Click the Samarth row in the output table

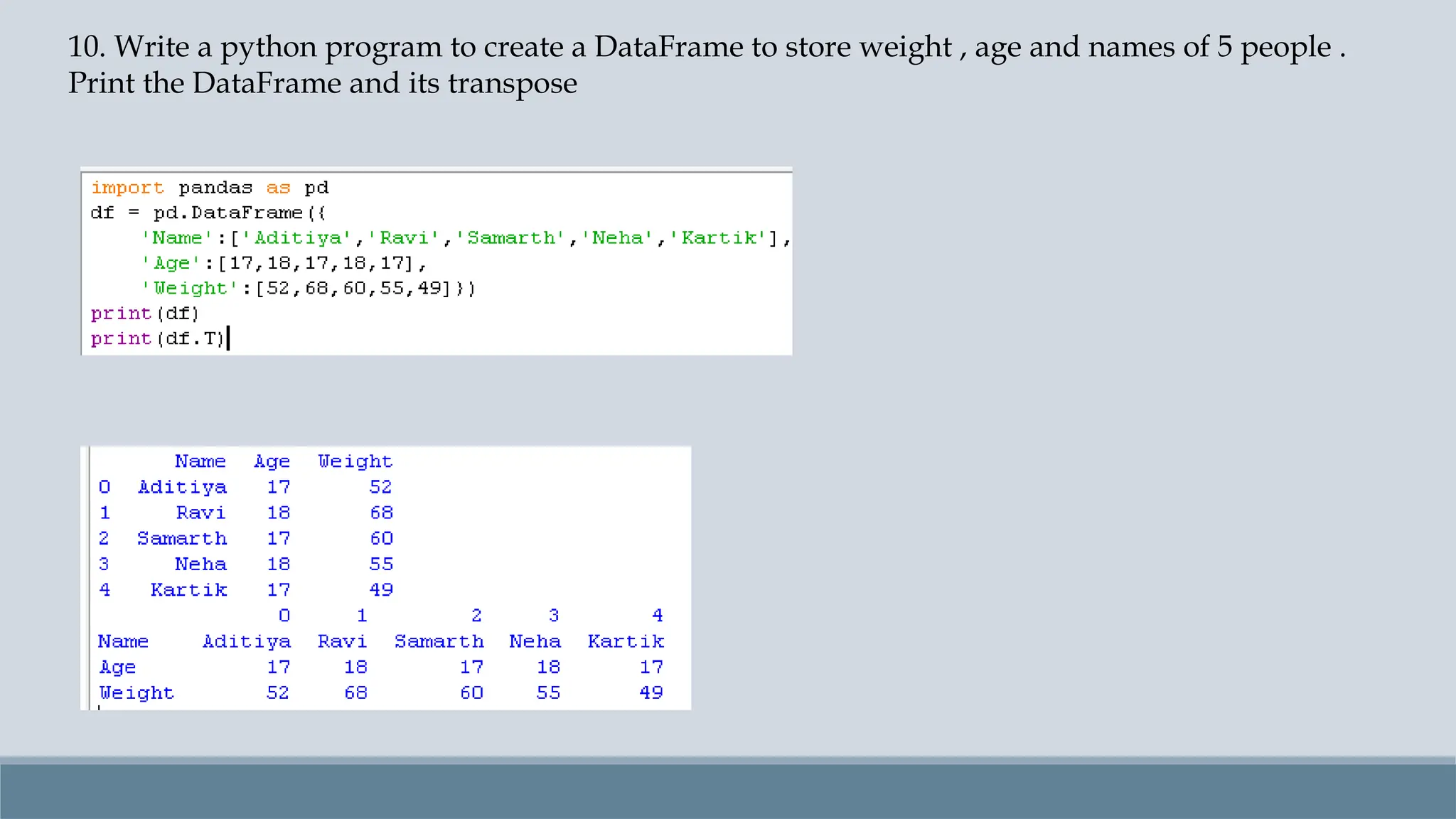[246, 539]
